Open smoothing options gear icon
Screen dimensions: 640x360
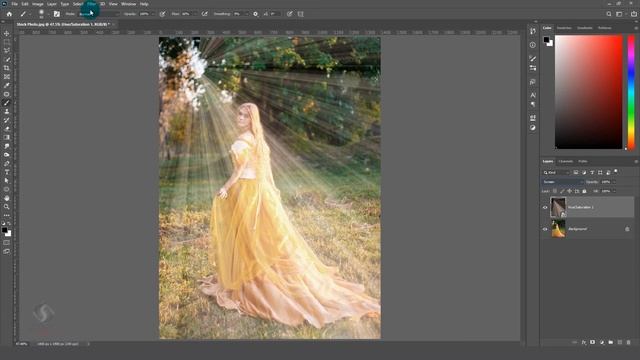coord(256,14)
